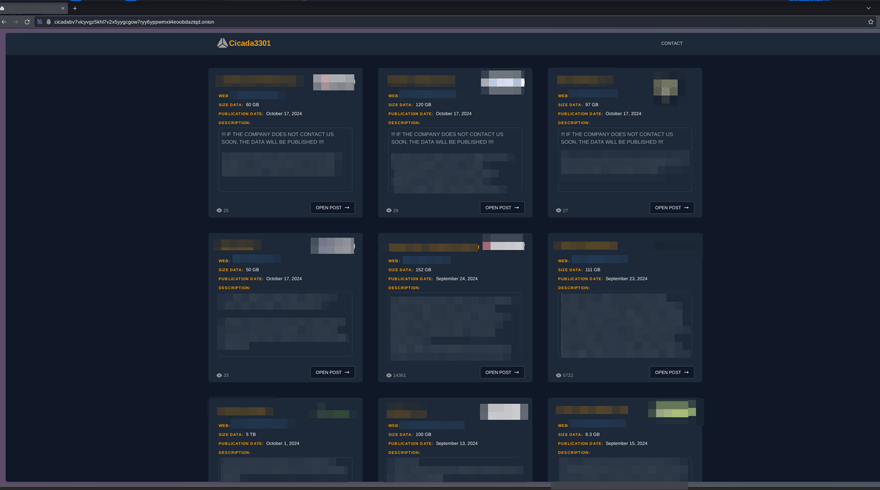Click the 'September 13, 2024' publication date

pyautogui.click(x=457, y=443)
